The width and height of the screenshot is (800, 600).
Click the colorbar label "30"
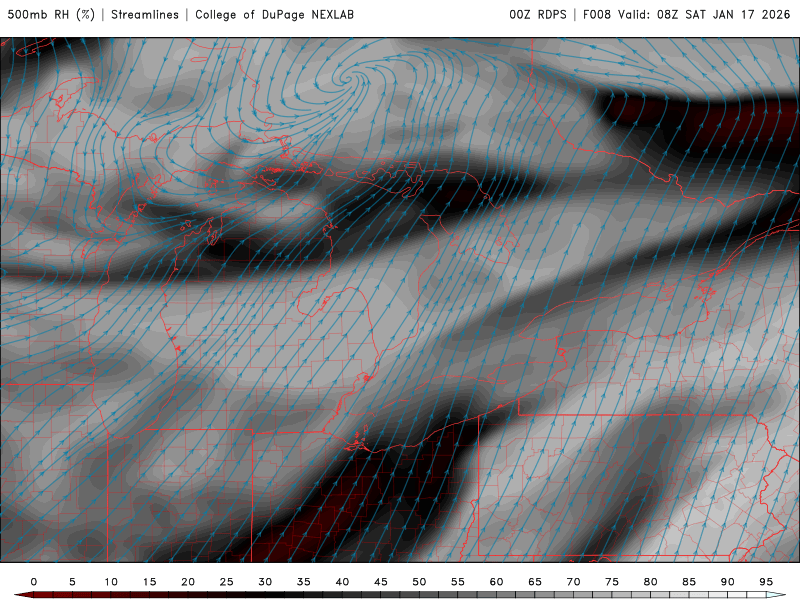(265, 582)
